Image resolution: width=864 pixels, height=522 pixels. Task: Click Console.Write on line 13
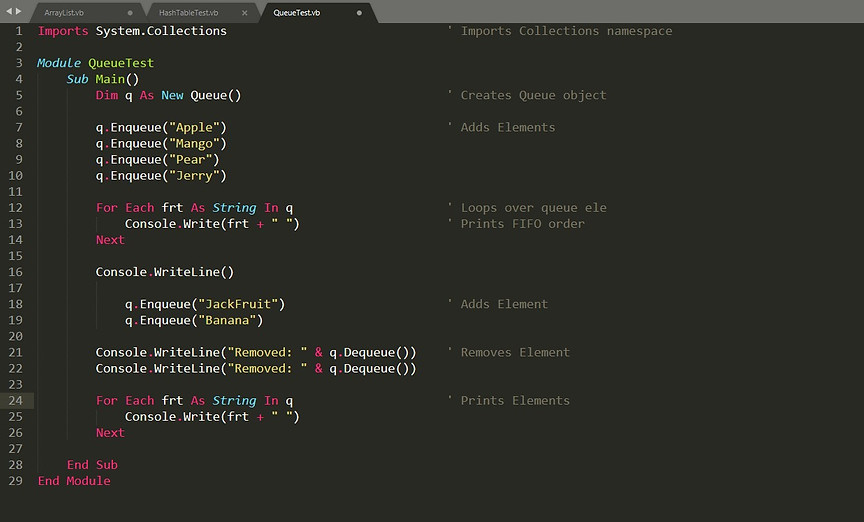[172, 224]
